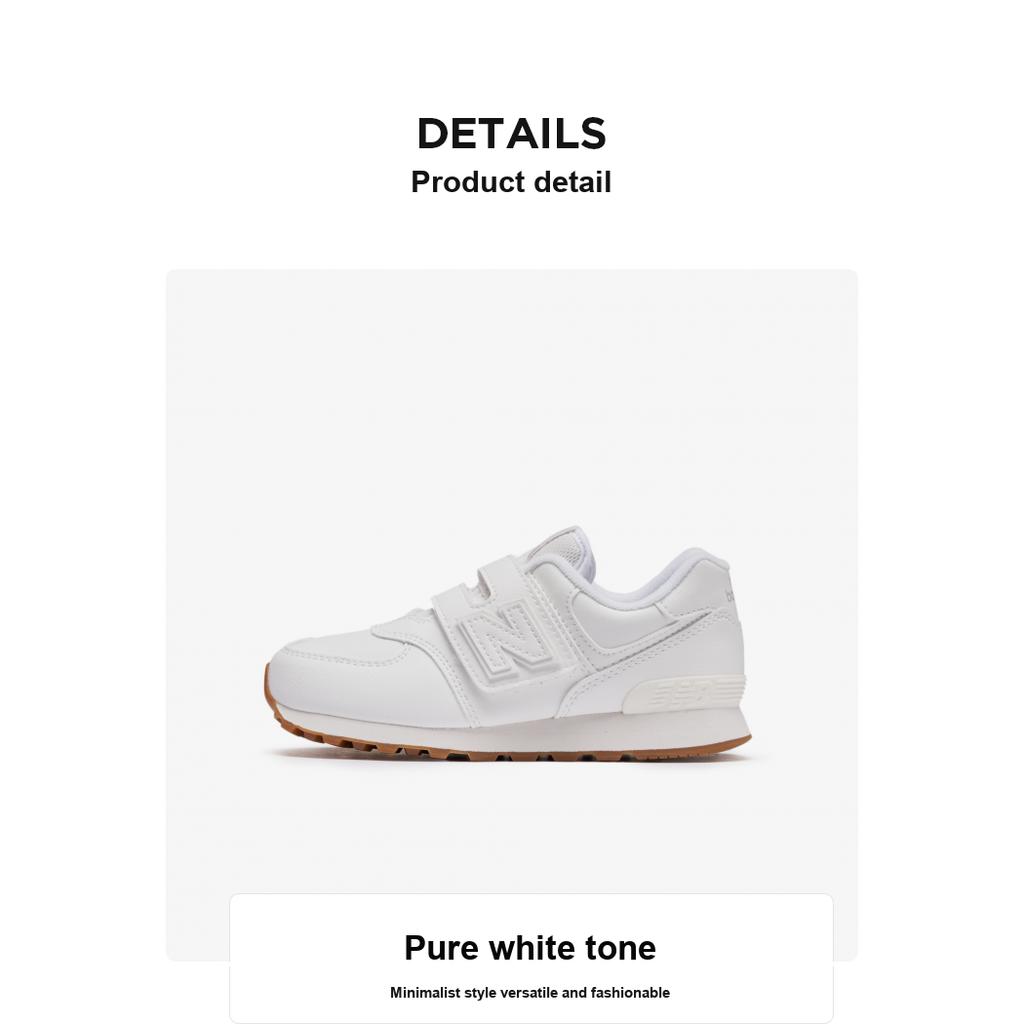1024x1024 pixels.
Task: Open the white sneaker product image
Action: [x=509, y=643]
